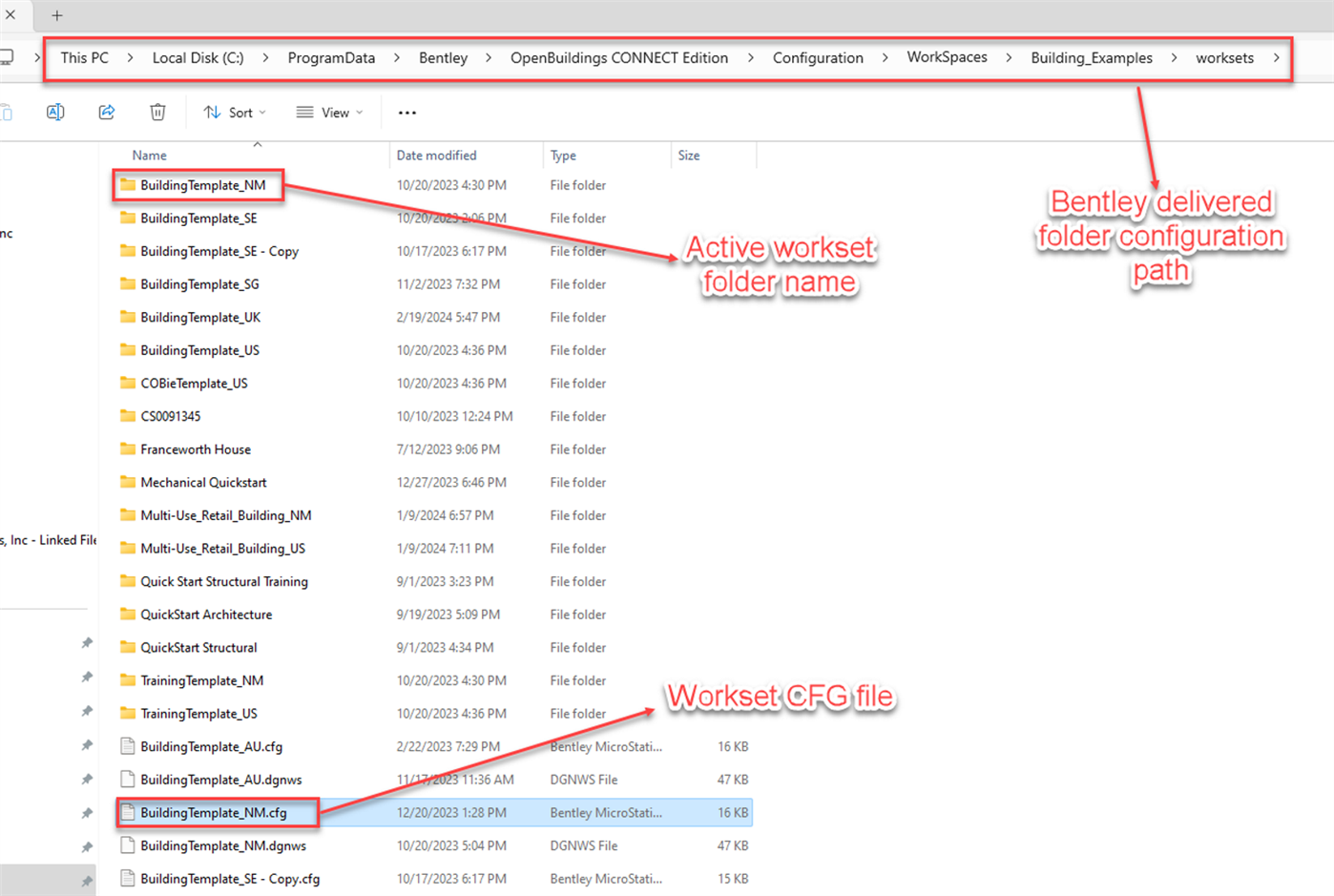Viewport: 1334px width, 896px height.
Task: Sort by Type column header
Action: [563, 156]
